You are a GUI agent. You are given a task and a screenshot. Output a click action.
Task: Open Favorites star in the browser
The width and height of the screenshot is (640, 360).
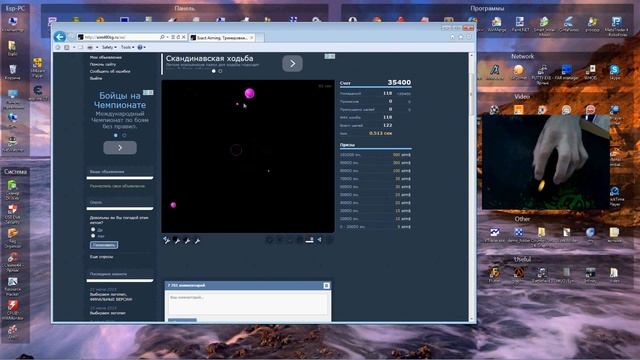[461, 37]
